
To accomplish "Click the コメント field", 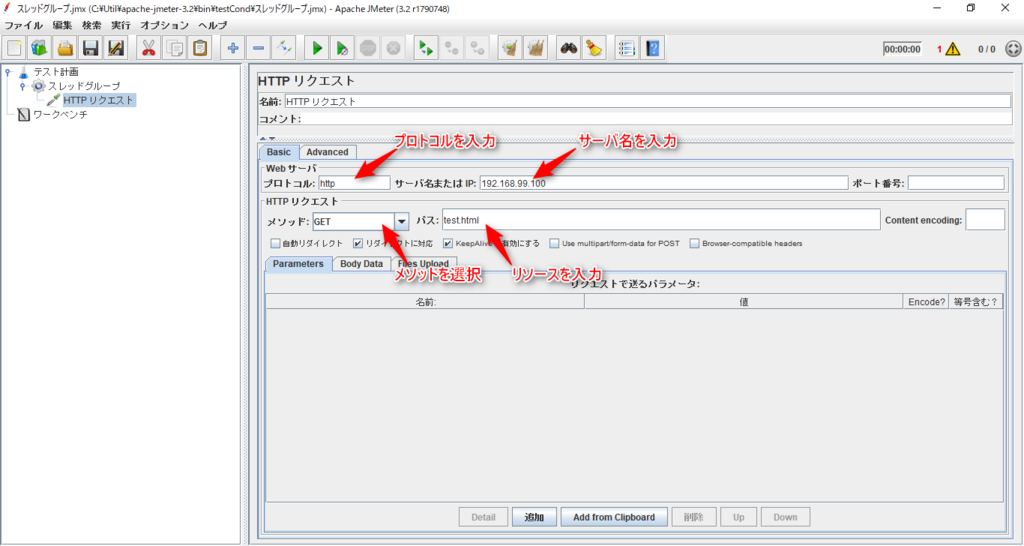I will click(x=656, y=119).
